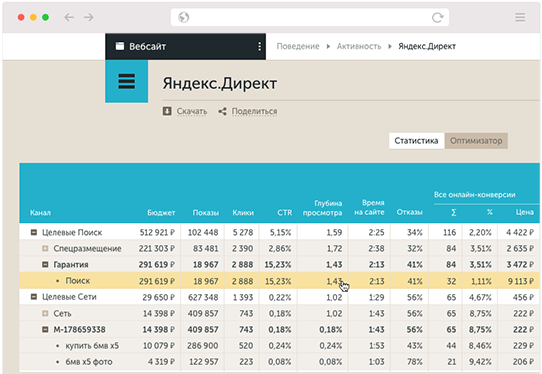Collapse the M-178659338 row

pyautogui.click(x=45, y=329)
